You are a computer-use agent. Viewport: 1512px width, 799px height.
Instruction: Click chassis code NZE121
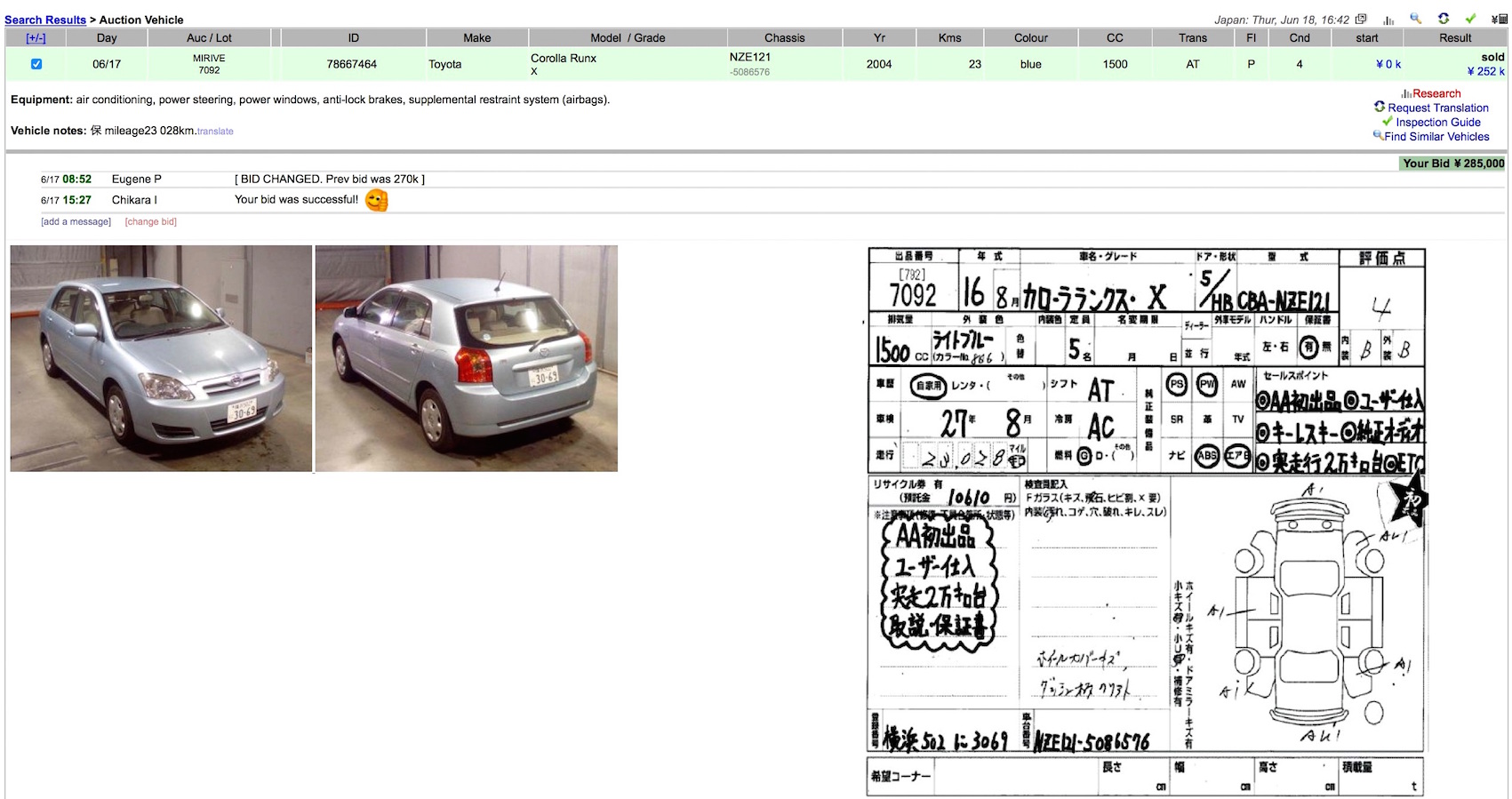750,57
